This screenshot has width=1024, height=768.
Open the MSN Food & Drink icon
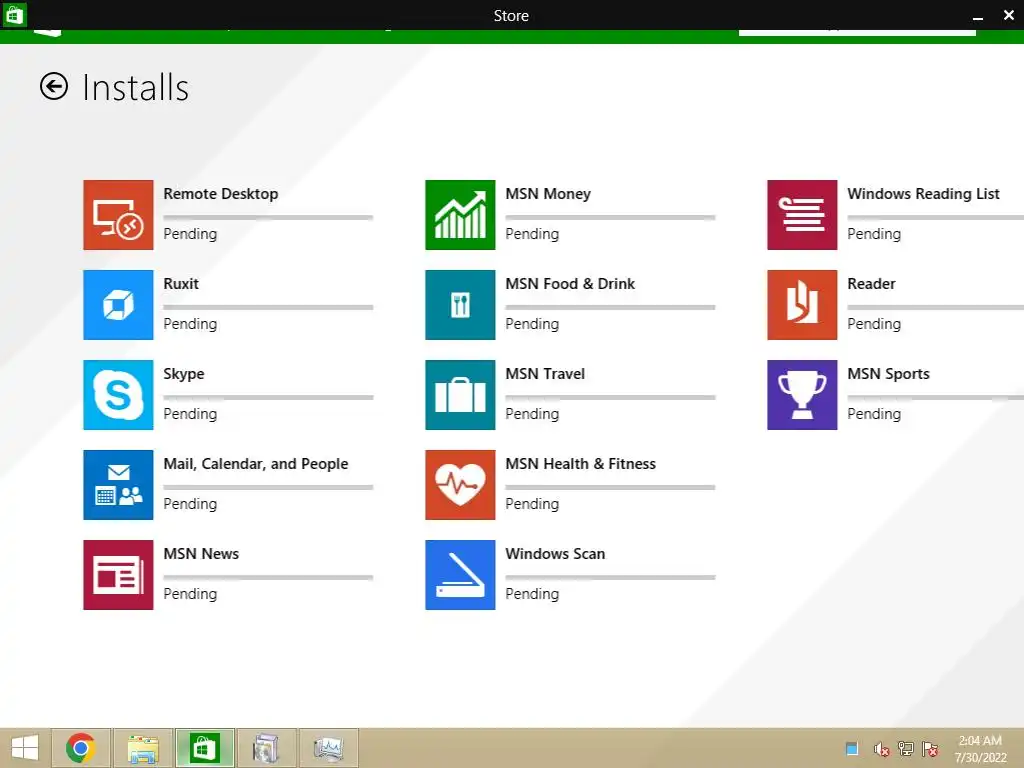460,305
